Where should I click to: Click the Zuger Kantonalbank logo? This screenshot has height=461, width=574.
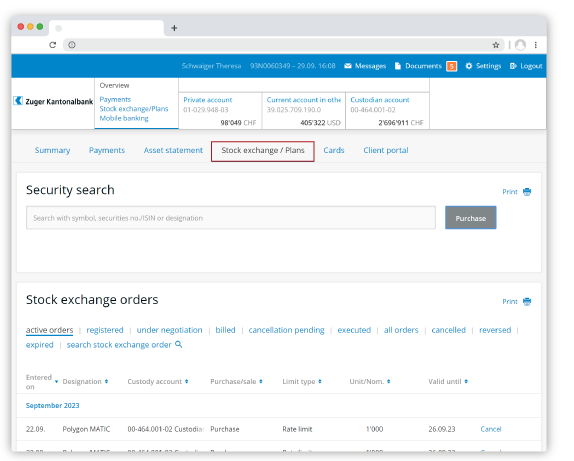53,101
